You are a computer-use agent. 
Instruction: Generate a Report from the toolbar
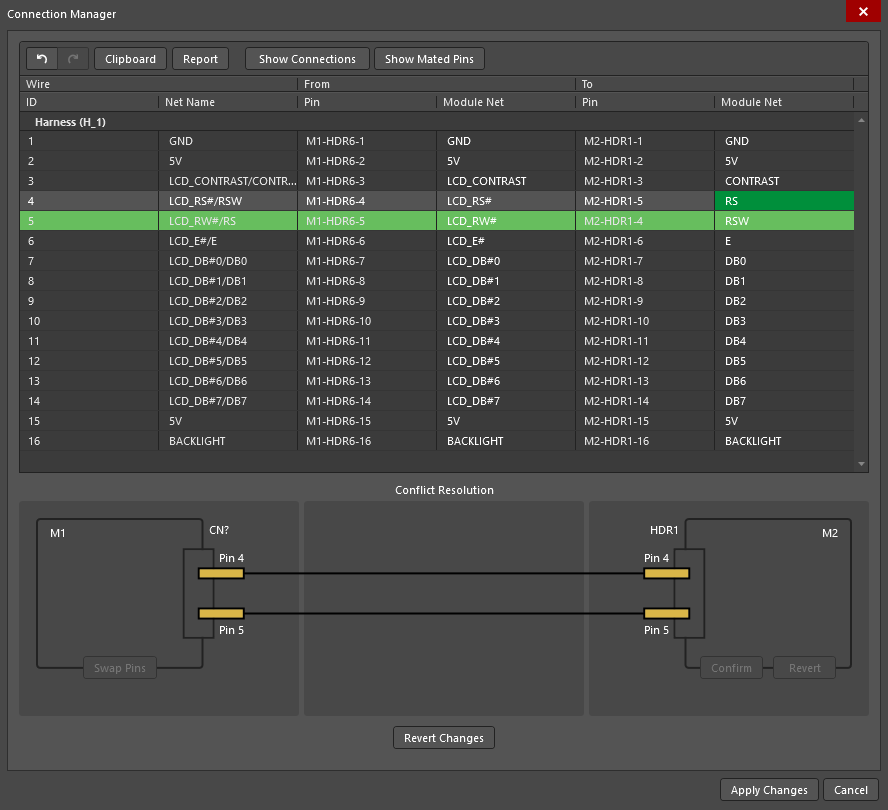[x=200, y=59]
